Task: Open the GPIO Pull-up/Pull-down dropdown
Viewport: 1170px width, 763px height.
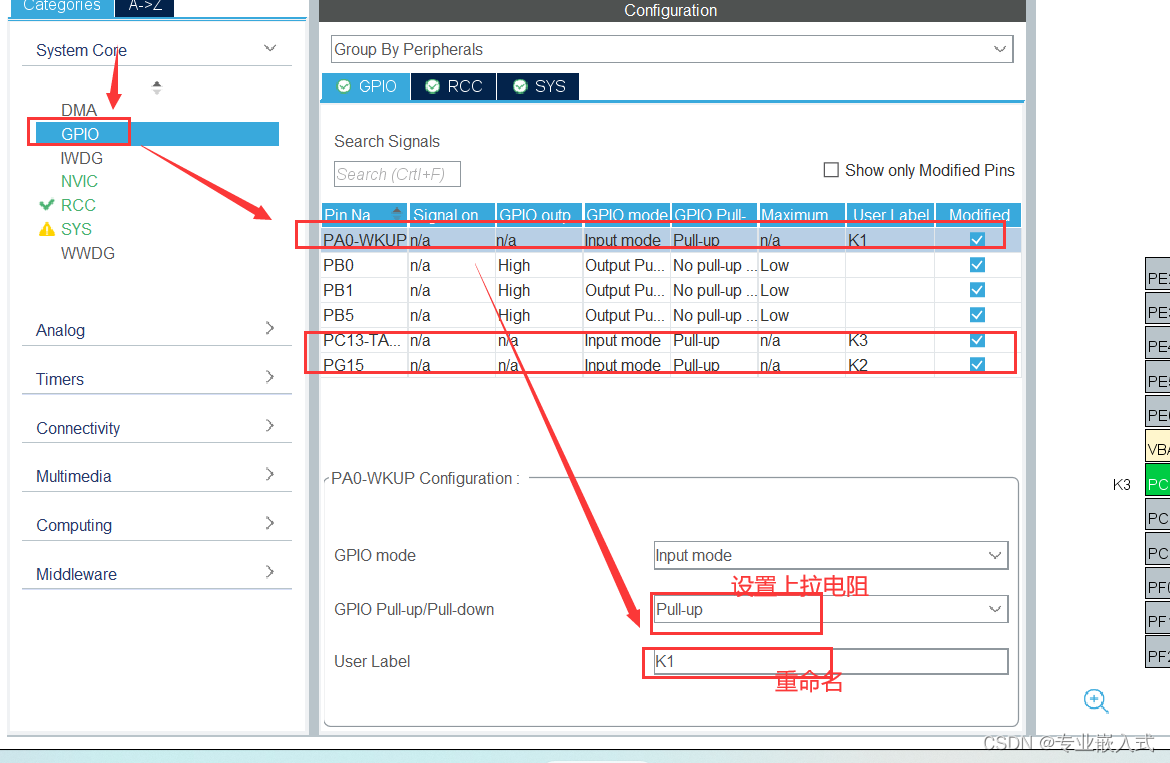Action: point(830,609)
